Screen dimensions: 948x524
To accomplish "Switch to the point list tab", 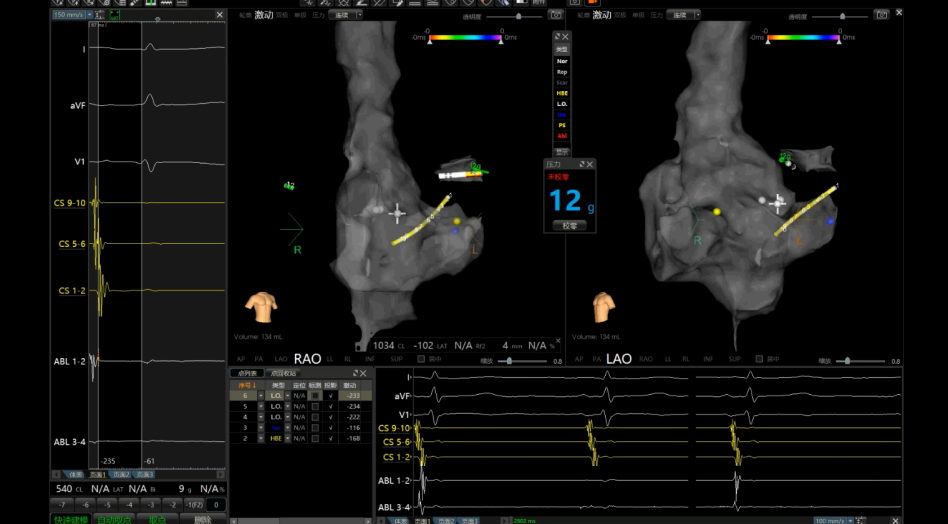I will click(x=247, y=374).
